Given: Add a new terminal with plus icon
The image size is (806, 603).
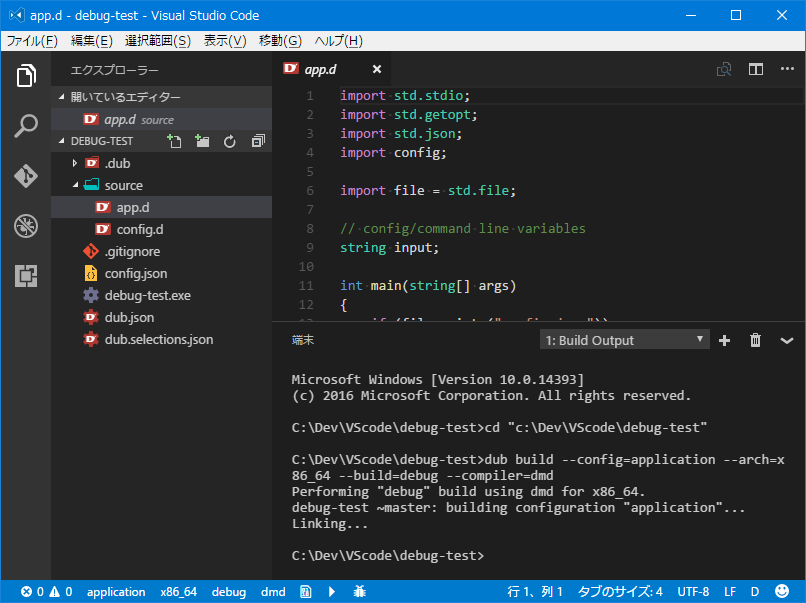Looking at the screenshot, I should tap(724, 340).
